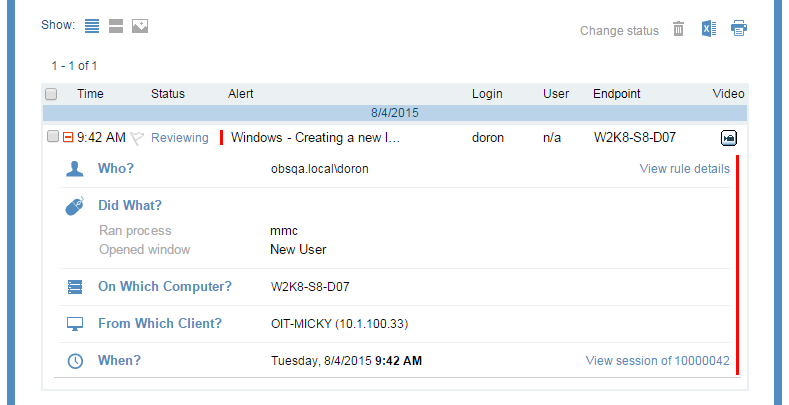
Task: Export alerts to Excel icon
Action: click(708, 29)
